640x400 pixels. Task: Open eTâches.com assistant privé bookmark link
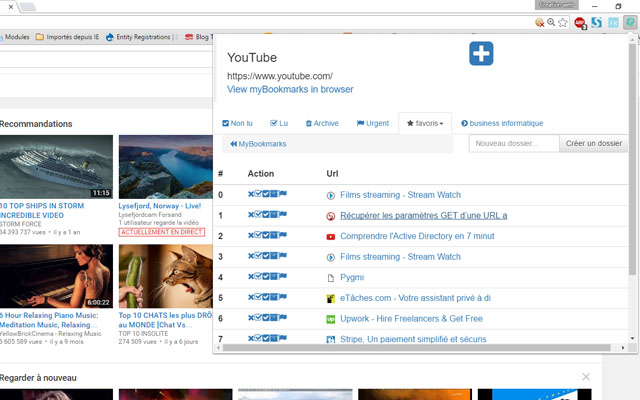pyautogui.click(x=416, y=298)
